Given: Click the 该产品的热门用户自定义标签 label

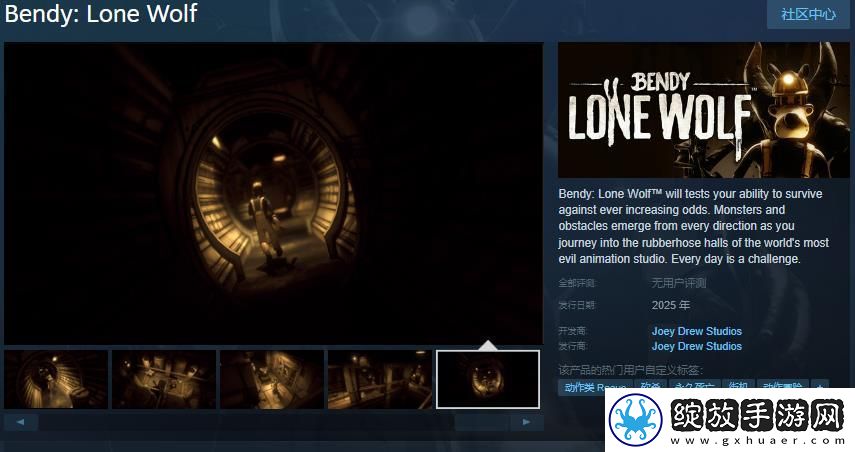Looking at the screenshot, I should (x=631, y=370).
